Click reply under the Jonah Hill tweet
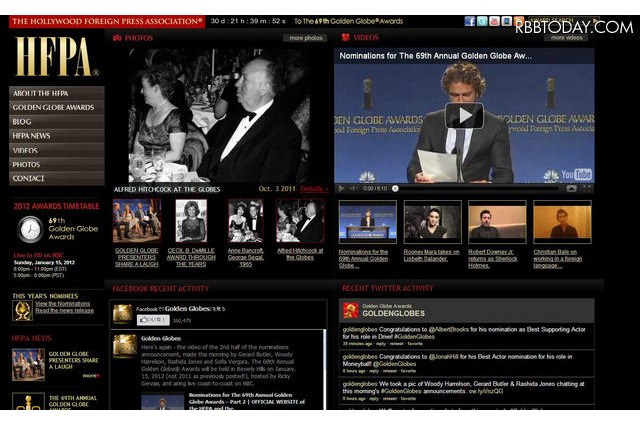 (x=374, y=371)
